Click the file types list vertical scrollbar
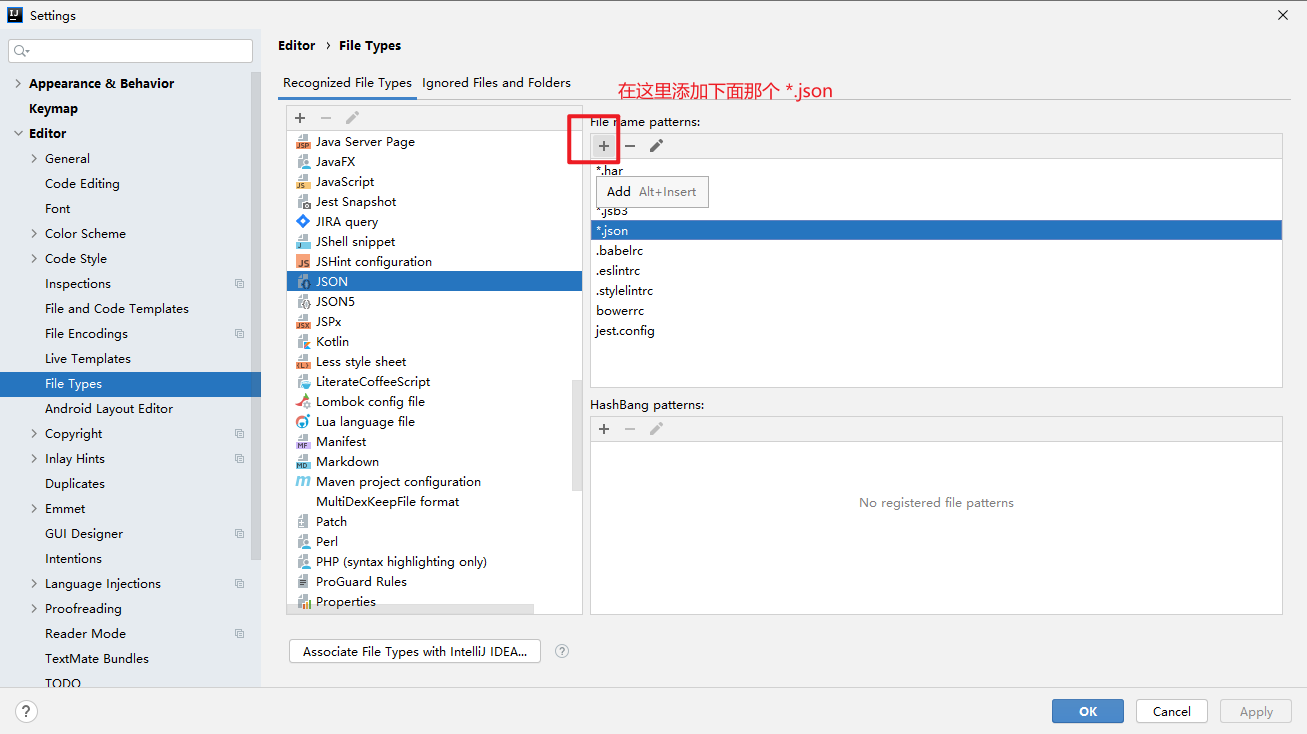Viewport: 1307px width, 734px height. click(577, 435)
